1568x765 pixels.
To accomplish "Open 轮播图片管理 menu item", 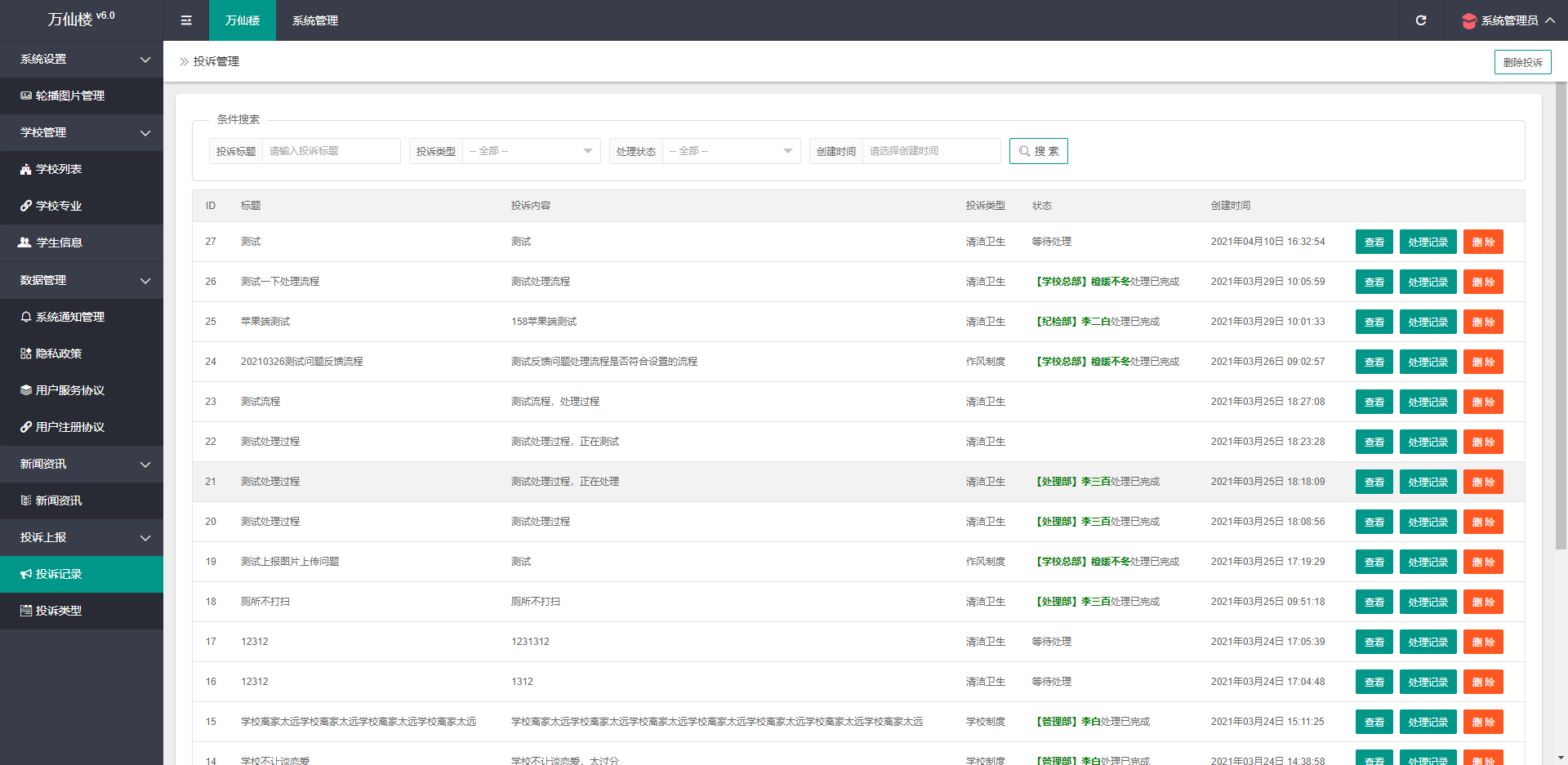I will pos(82,96).
